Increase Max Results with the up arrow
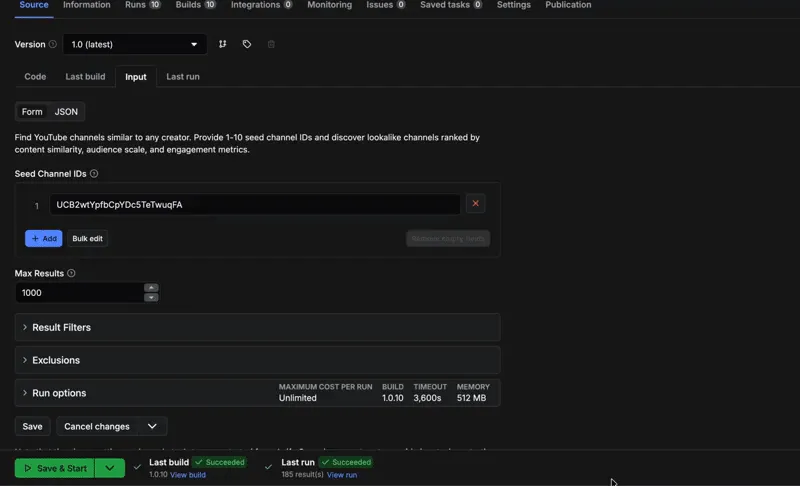800x486 pixels. pos(151,288)
